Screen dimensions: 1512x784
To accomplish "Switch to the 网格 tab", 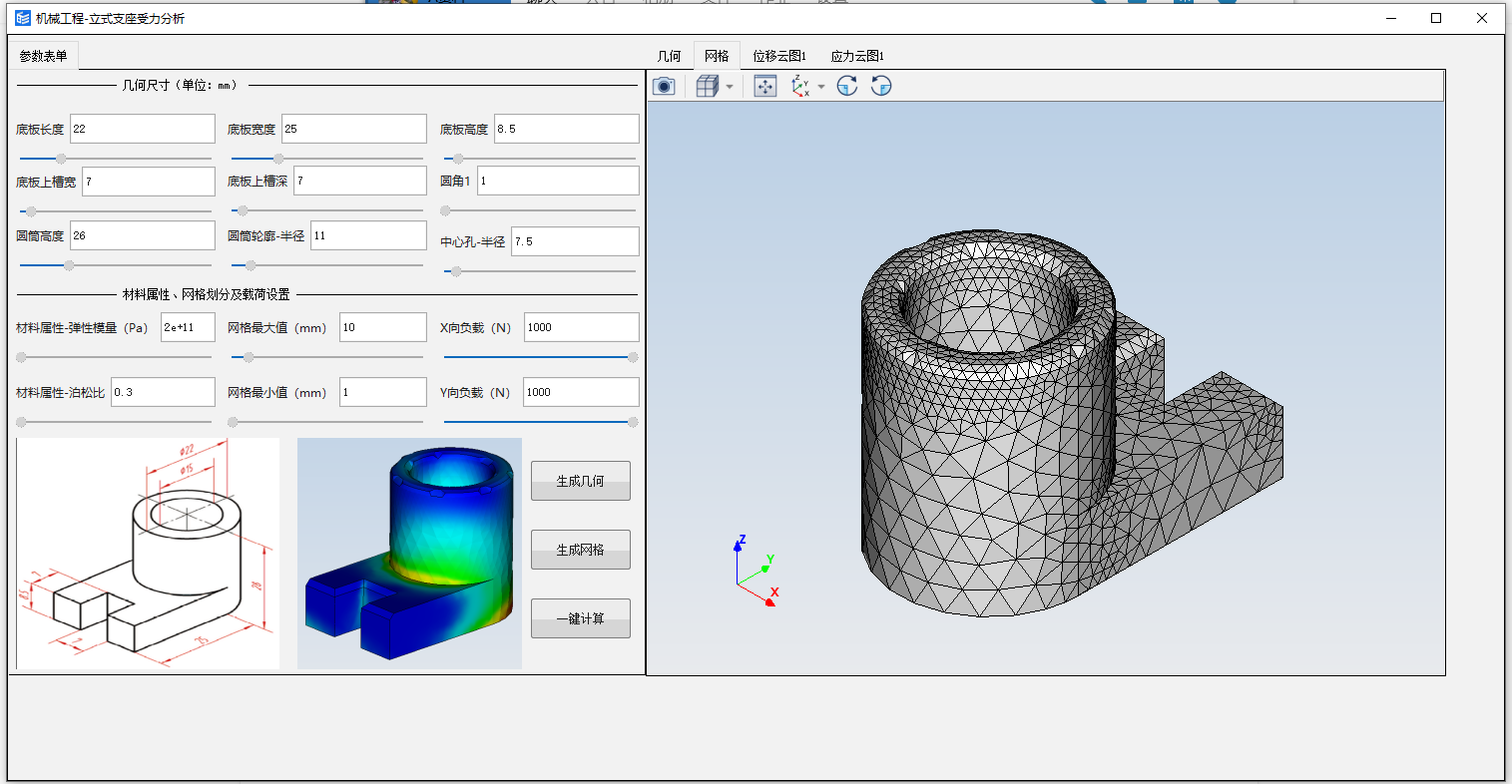I will pyautogui.click(x=717, y=56).
